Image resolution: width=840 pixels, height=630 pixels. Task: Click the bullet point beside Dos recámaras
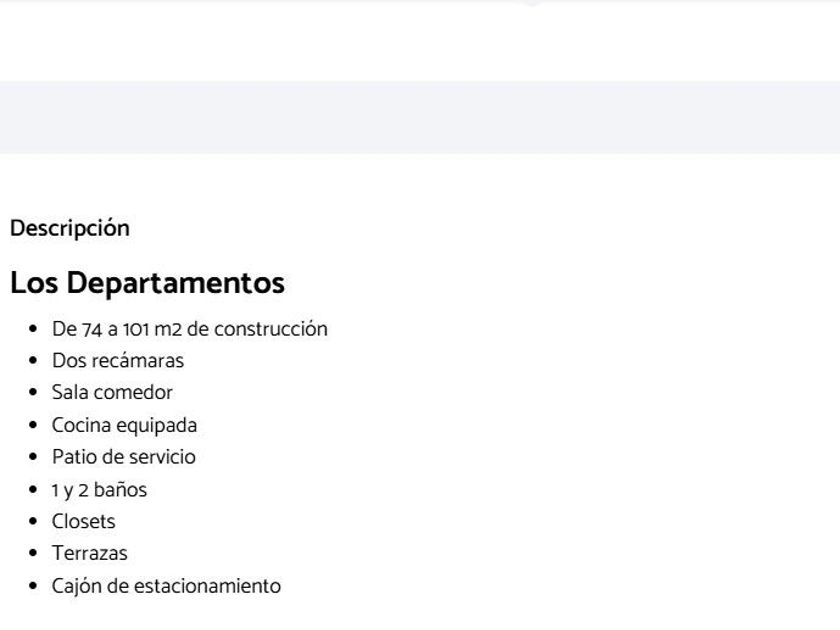(33, 361)
